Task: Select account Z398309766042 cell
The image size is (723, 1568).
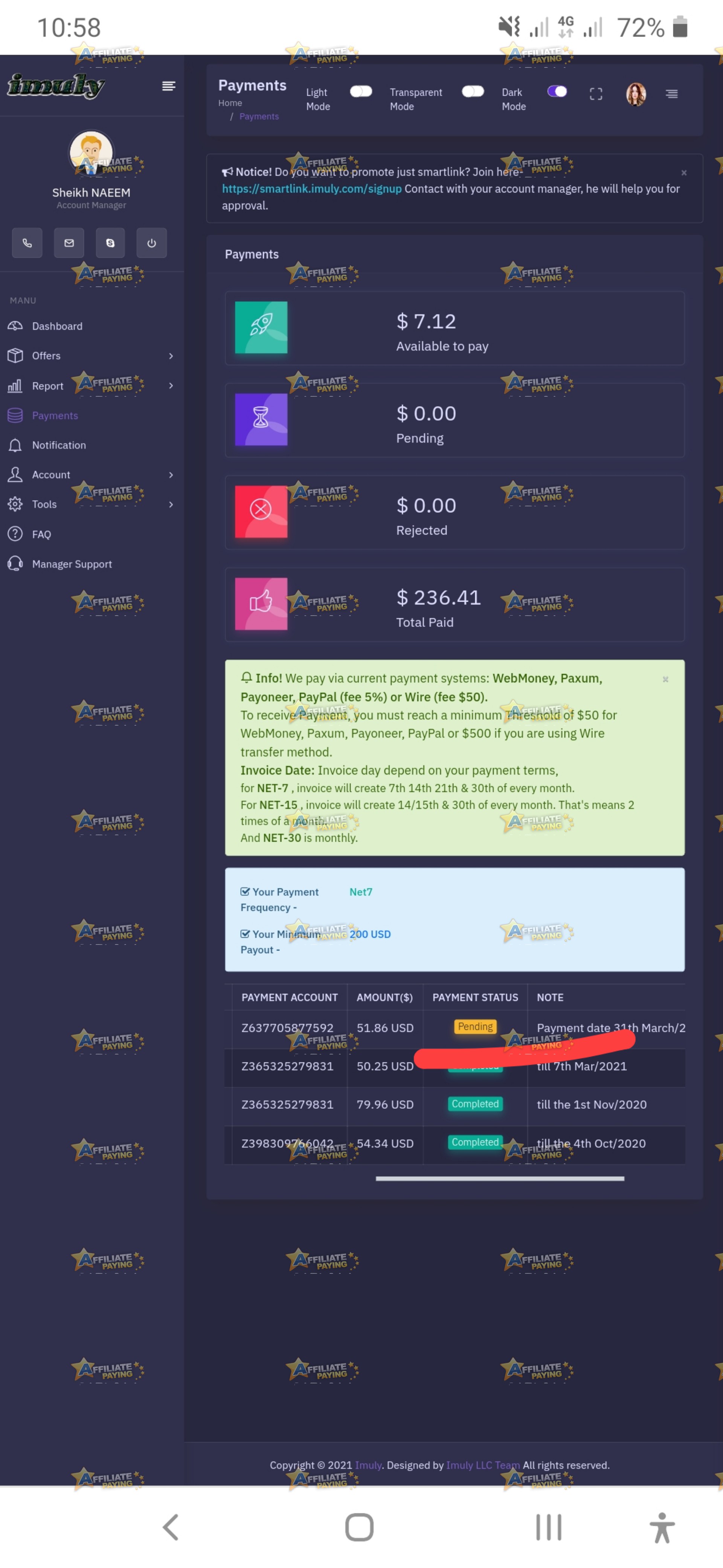Action: [x=289, y=1144]
